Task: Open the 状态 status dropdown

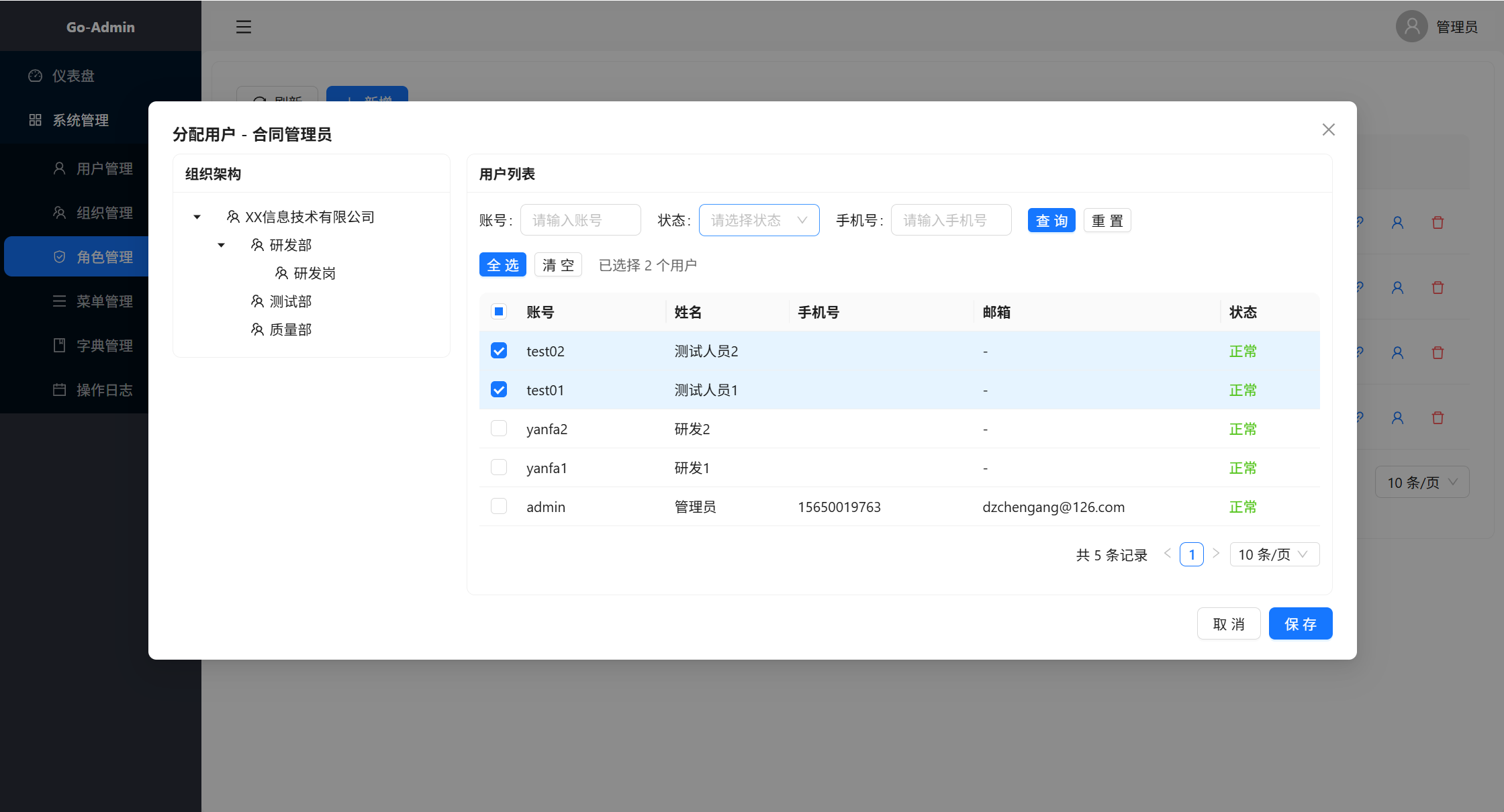Action: 759,220
